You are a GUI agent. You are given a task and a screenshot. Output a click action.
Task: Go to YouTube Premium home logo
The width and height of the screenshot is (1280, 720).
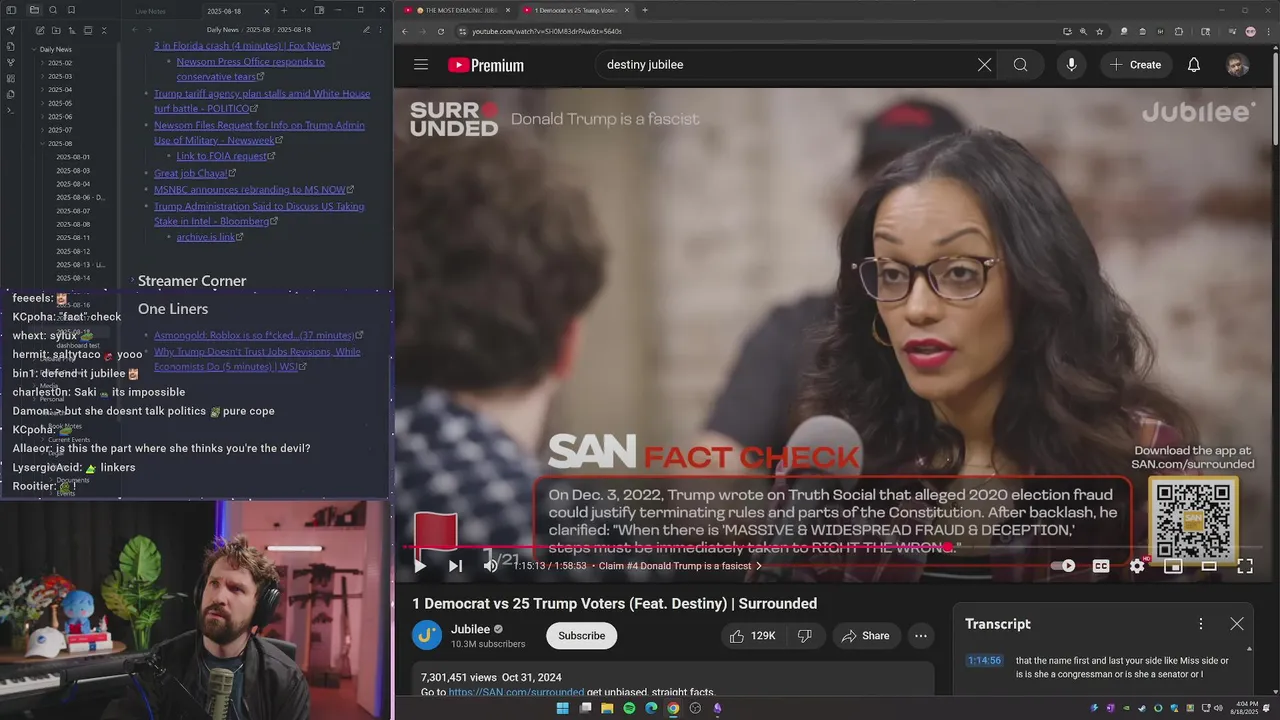(x=486, y=65)
